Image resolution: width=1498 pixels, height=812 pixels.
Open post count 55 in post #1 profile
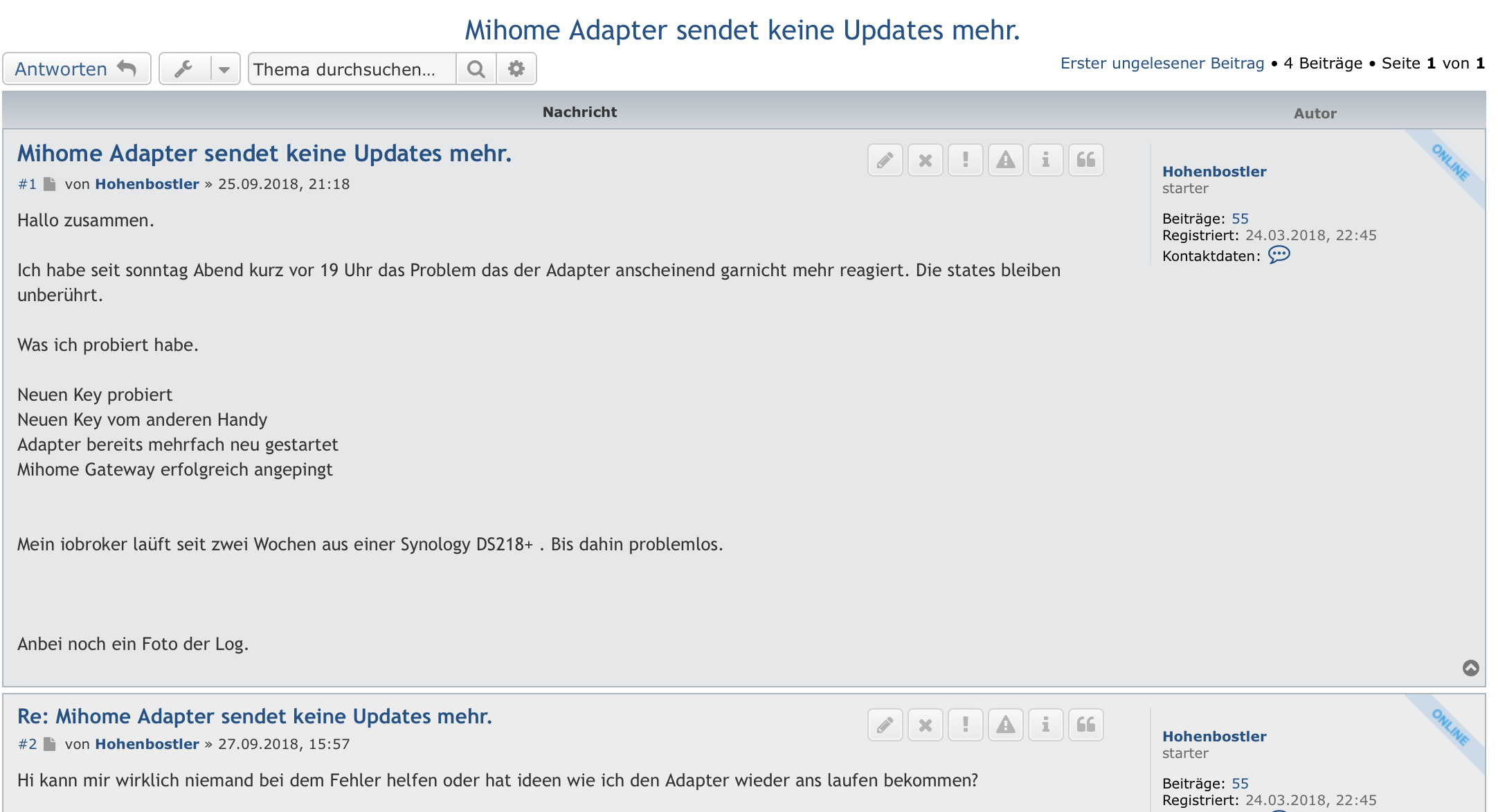[1240, 219]
